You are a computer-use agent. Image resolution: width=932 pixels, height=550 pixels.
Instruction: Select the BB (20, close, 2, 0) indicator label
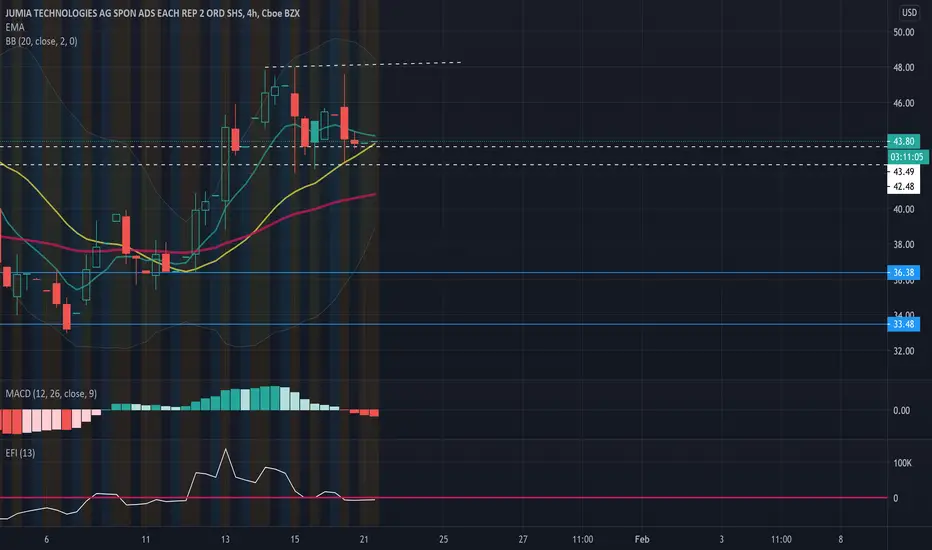click(x=41, y=41)
